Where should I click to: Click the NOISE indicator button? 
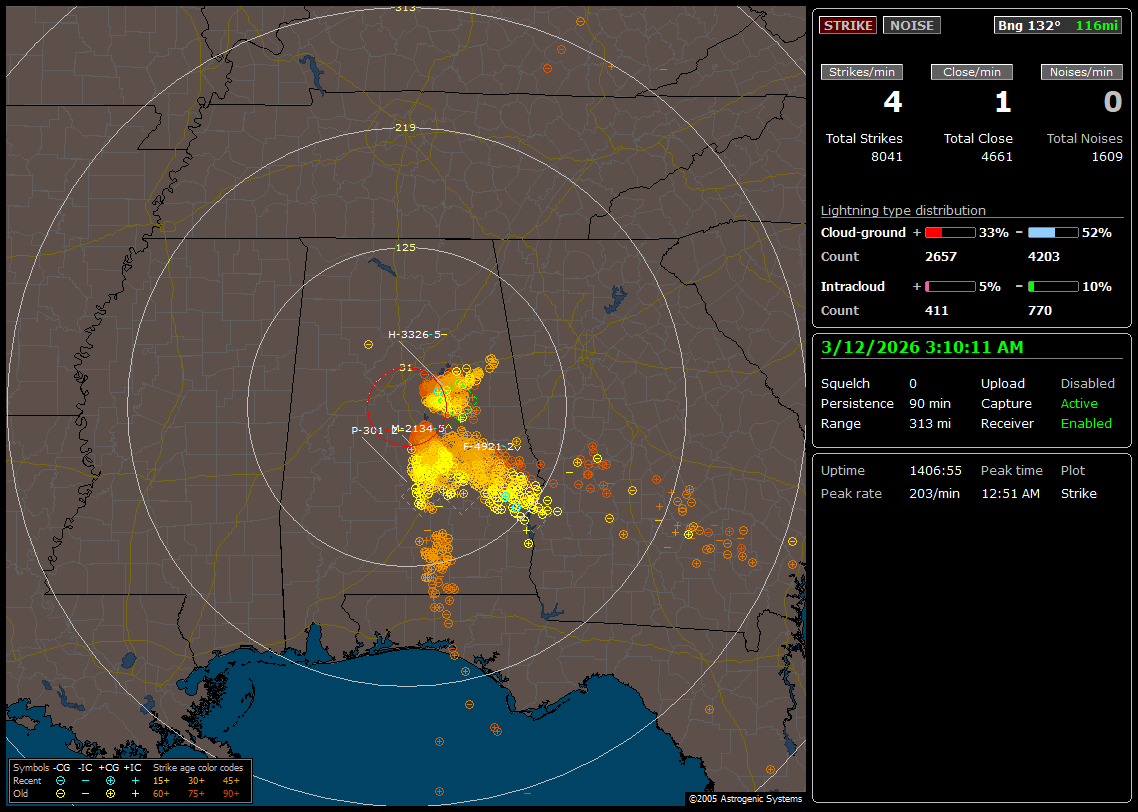click(x=911, y=25)
